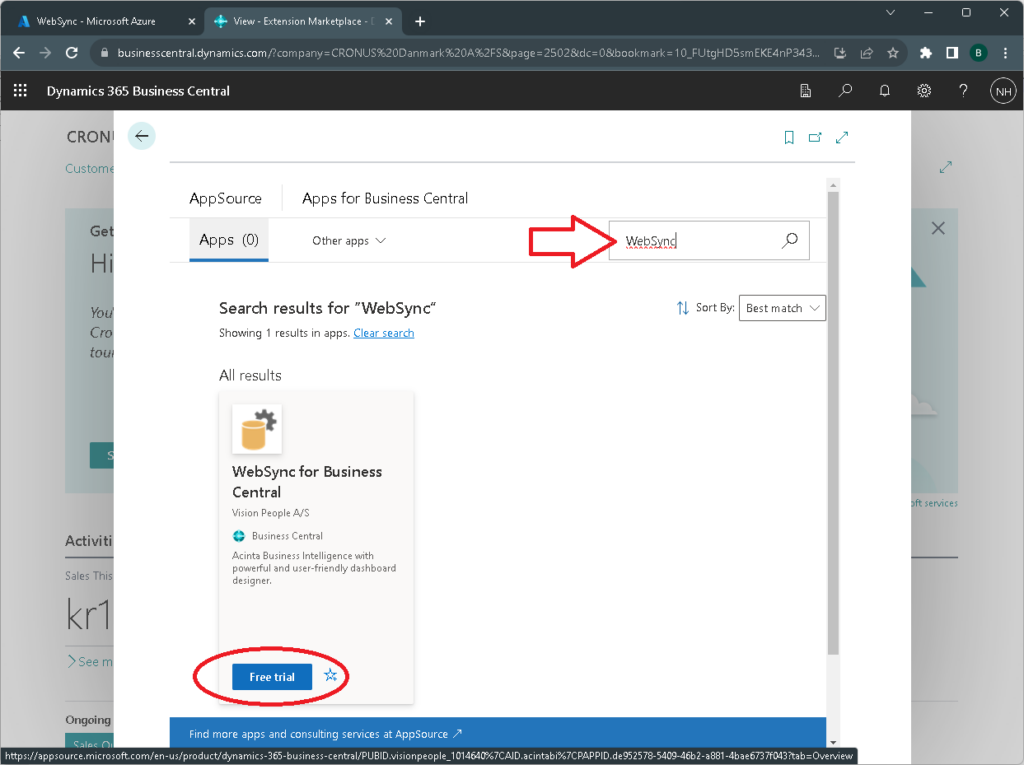
Task: Click the back arrow in the dialog
Action: pyautogui.click(x=142, y=137)
